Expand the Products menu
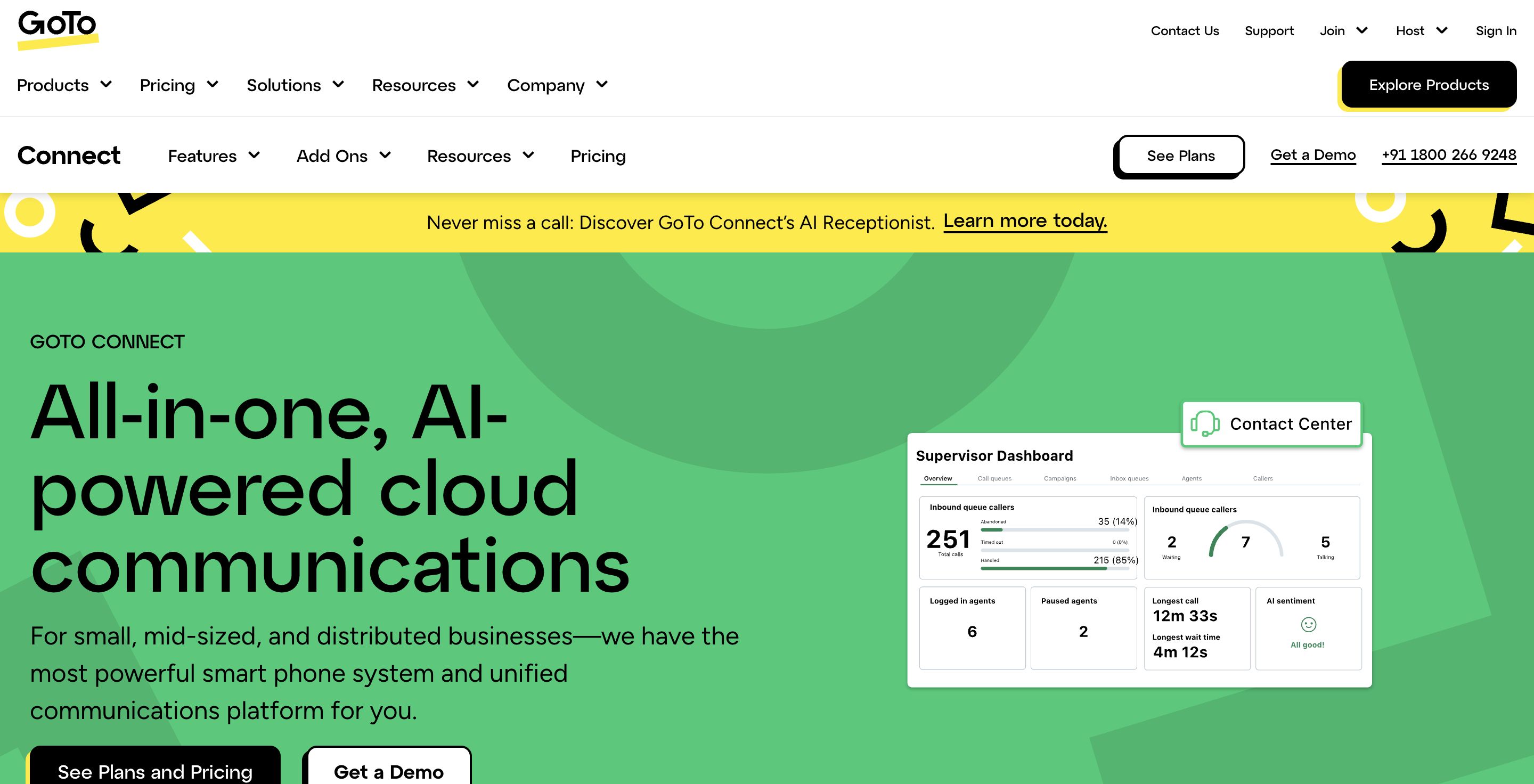 [64, 85]
